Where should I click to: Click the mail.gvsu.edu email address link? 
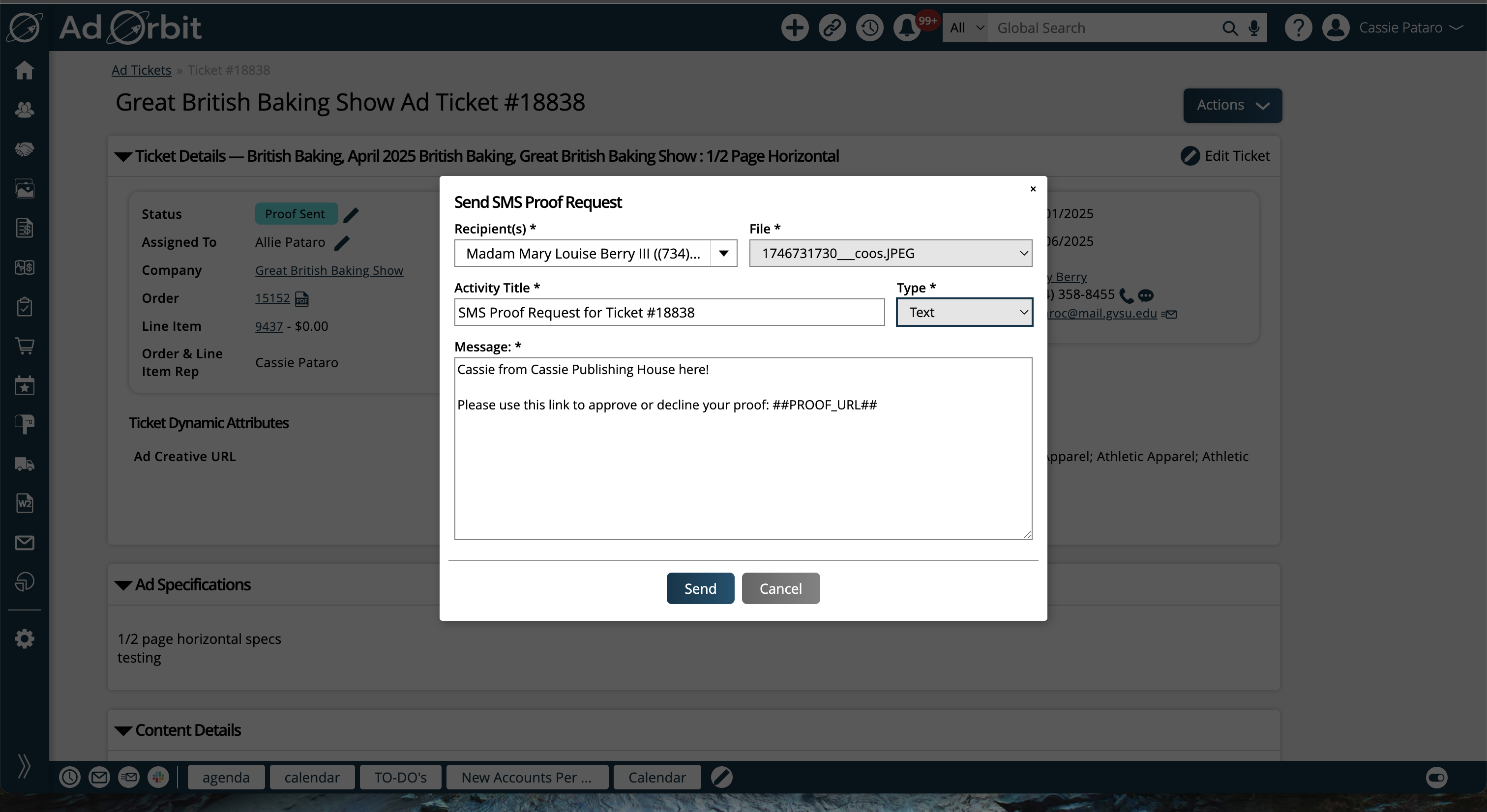pos(1101,314)
